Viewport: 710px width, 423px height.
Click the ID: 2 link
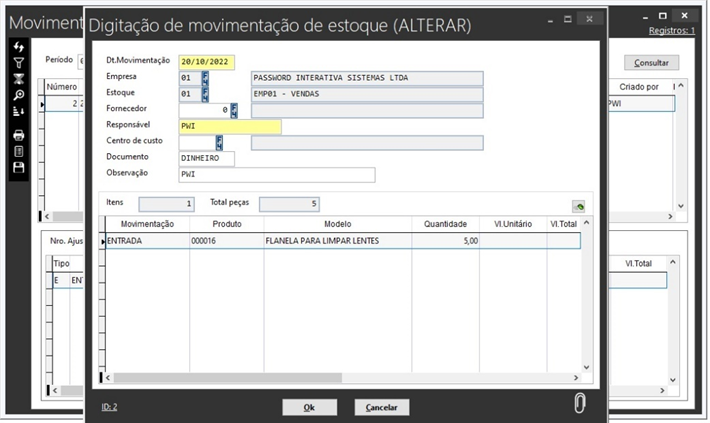(110, 407)
